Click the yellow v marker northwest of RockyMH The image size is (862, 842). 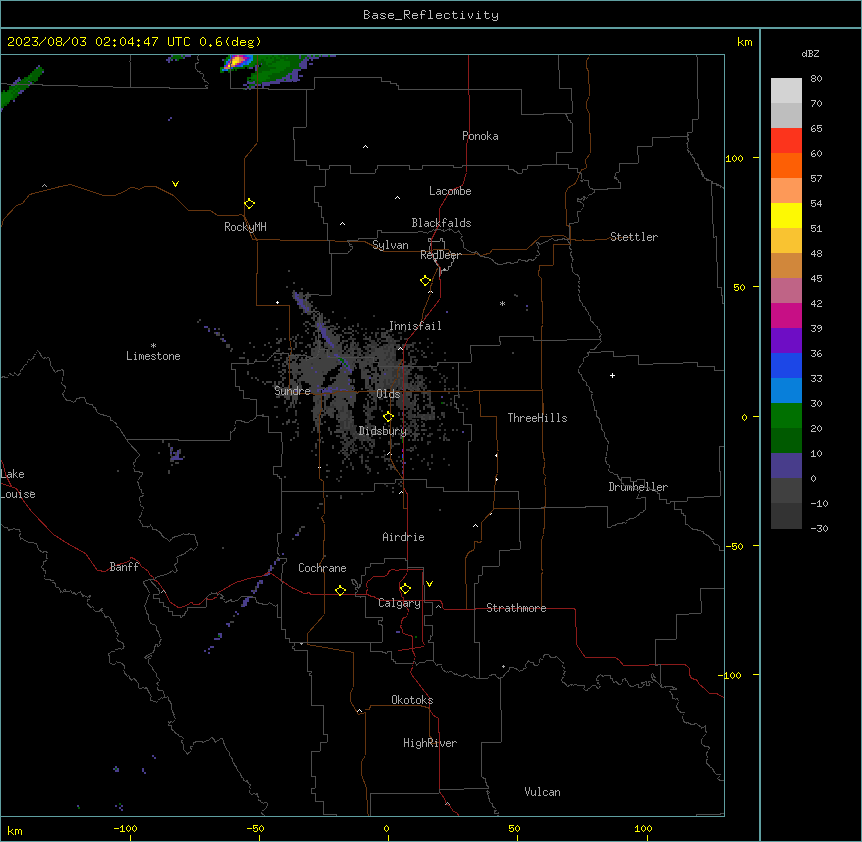[x=175, y=184]
